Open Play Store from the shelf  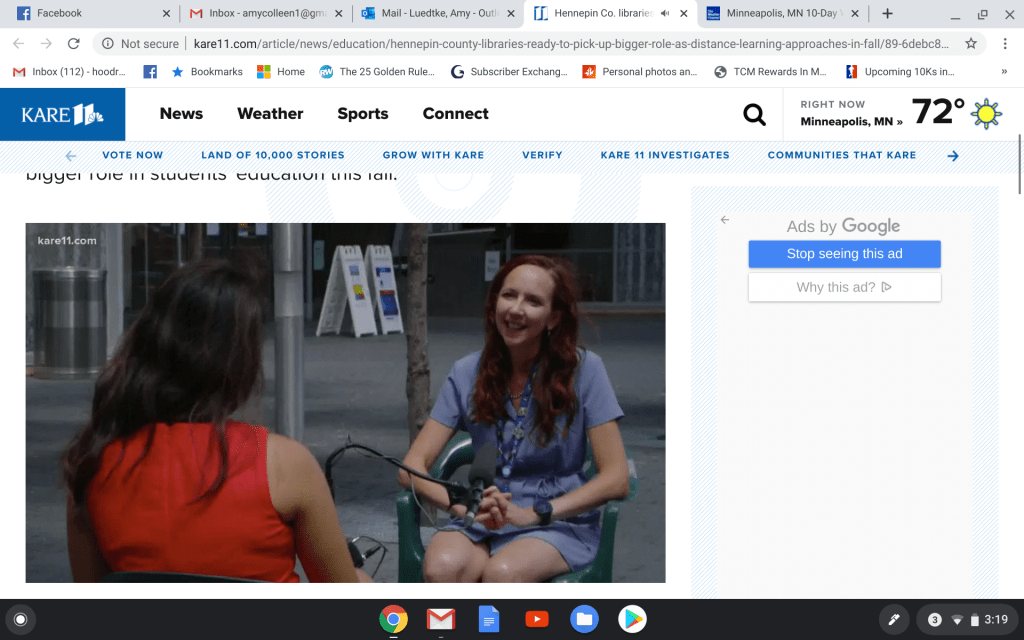click(x=632, y=620)
